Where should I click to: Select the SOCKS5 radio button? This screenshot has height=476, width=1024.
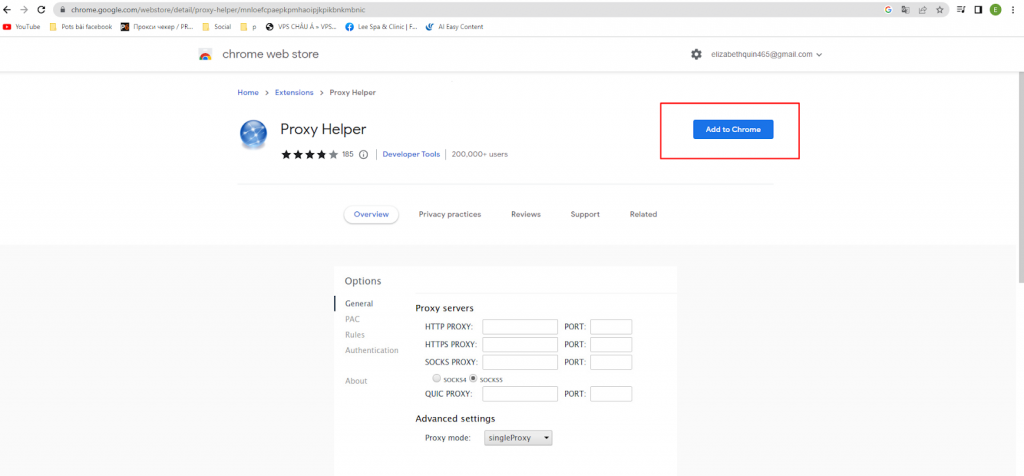pos(473,378)
